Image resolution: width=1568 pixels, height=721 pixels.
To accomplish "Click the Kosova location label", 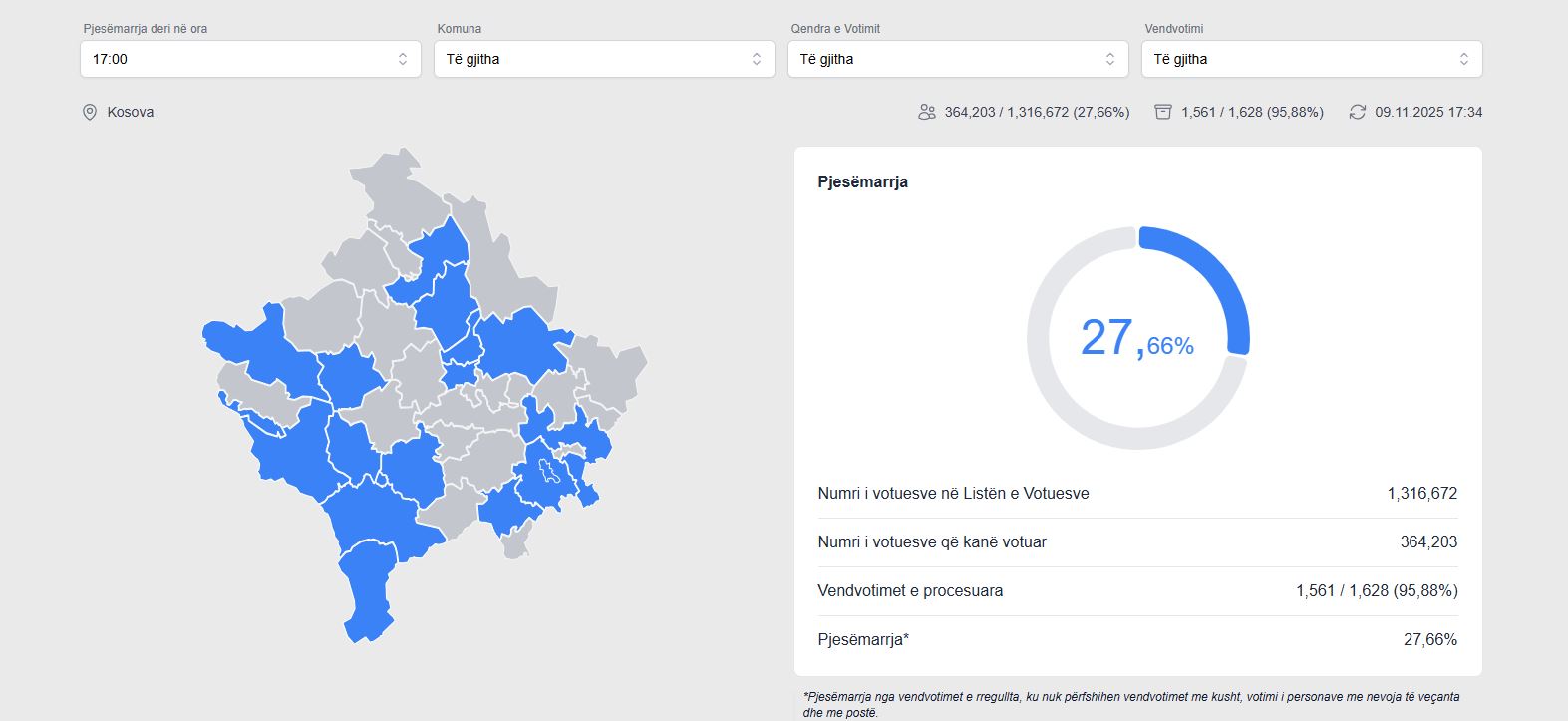I will [x=131, y=113].
